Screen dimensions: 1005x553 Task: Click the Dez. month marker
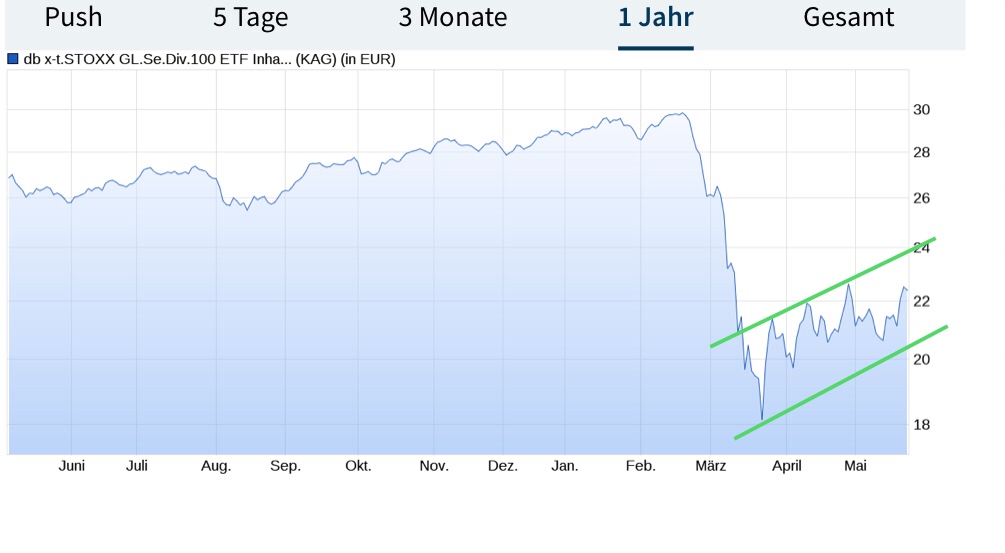(503, 466)
